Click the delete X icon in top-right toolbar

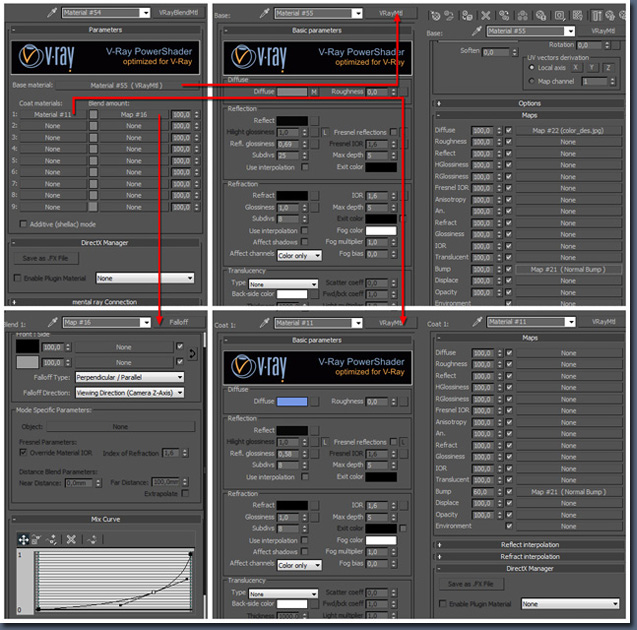pyautogui.click(x=484, y=16)
